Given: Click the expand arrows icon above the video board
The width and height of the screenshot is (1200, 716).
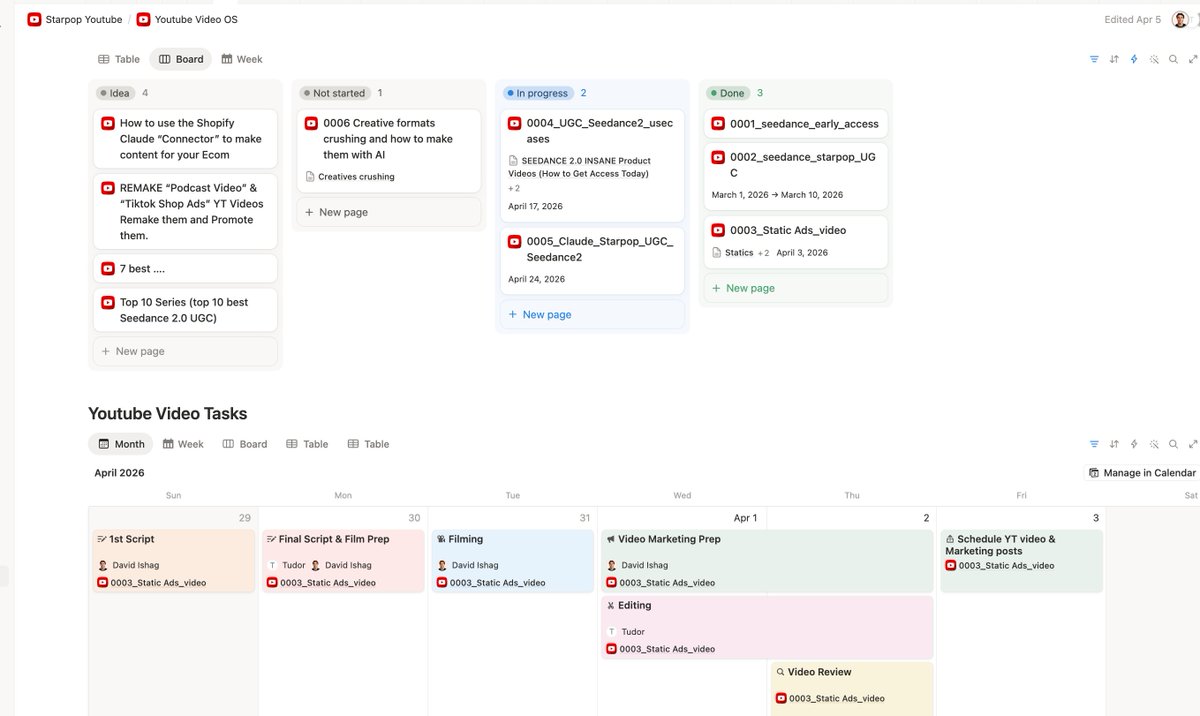Looking at the screenshot, I should tap(1193, 59).
